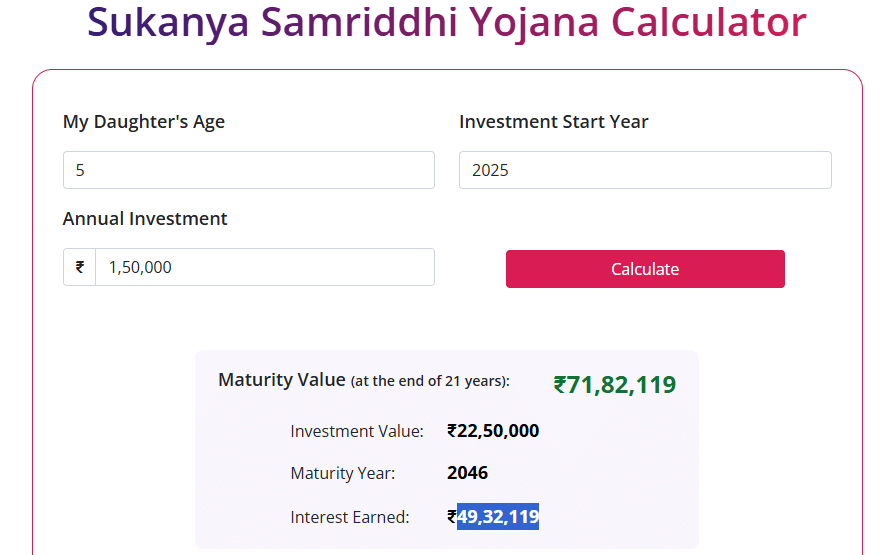884x555 pixels.
Task: Click the Investment Value label
Action: [357, 432]
